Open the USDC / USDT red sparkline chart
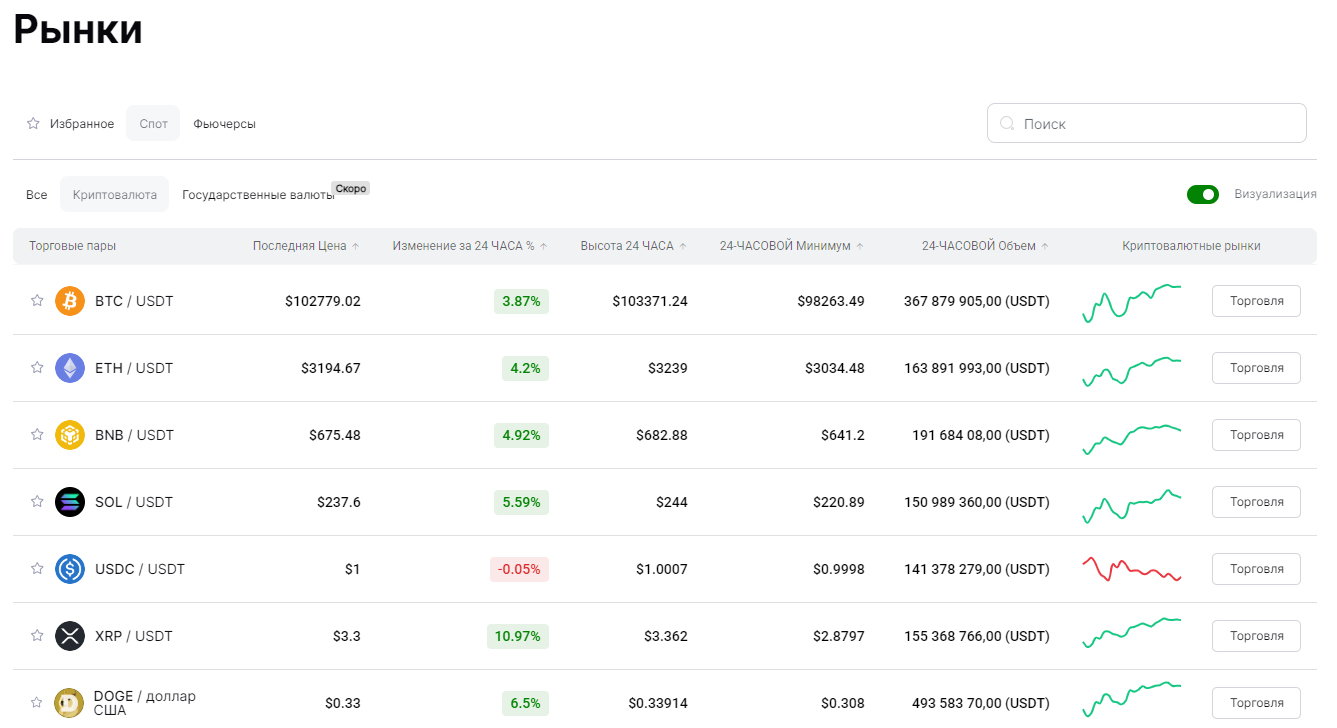The height and width of the screenshot is (728, 1337). coord(1132,569)
